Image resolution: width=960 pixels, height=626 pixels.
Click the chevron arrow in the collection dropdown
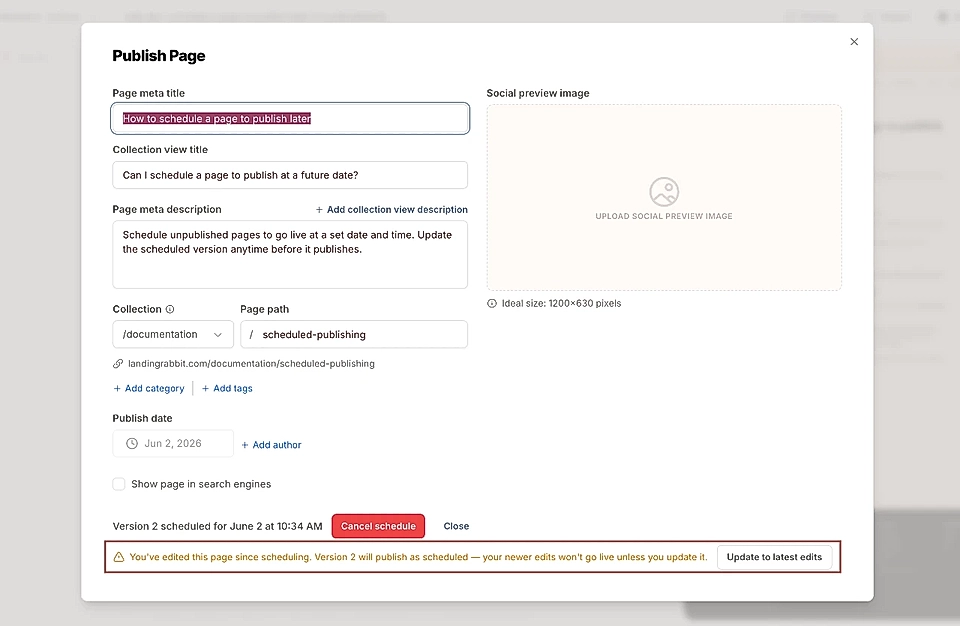(217, 334)
